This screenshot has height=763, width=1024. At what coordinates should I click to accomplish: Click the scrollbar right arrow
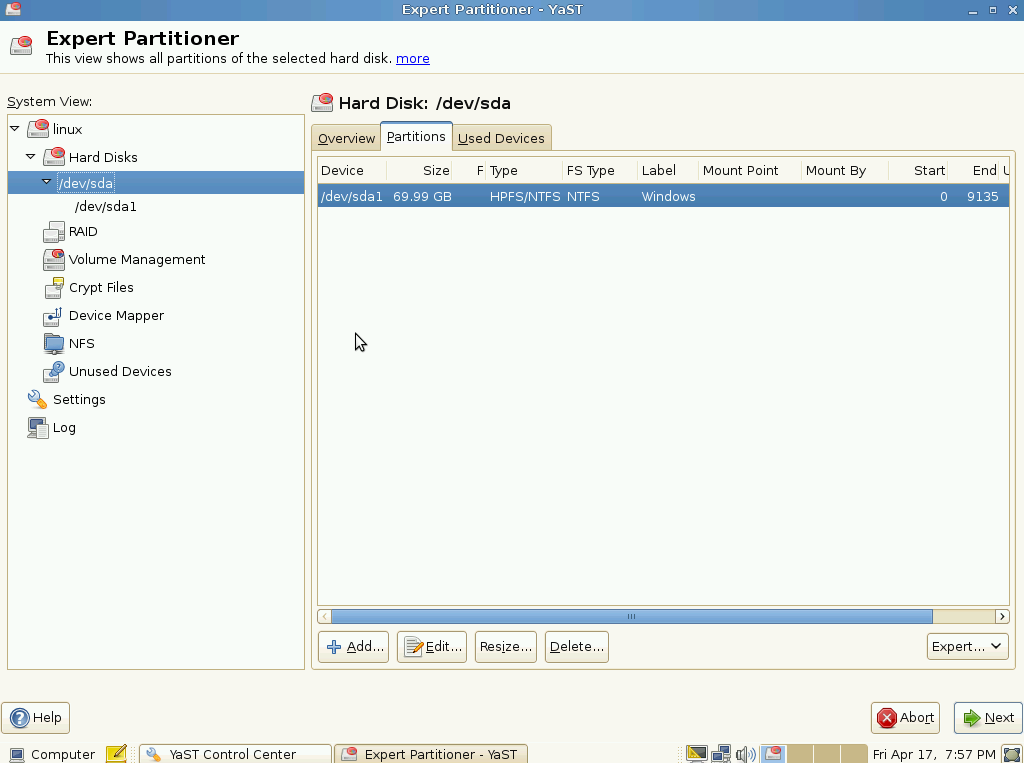click(1002, 616)
